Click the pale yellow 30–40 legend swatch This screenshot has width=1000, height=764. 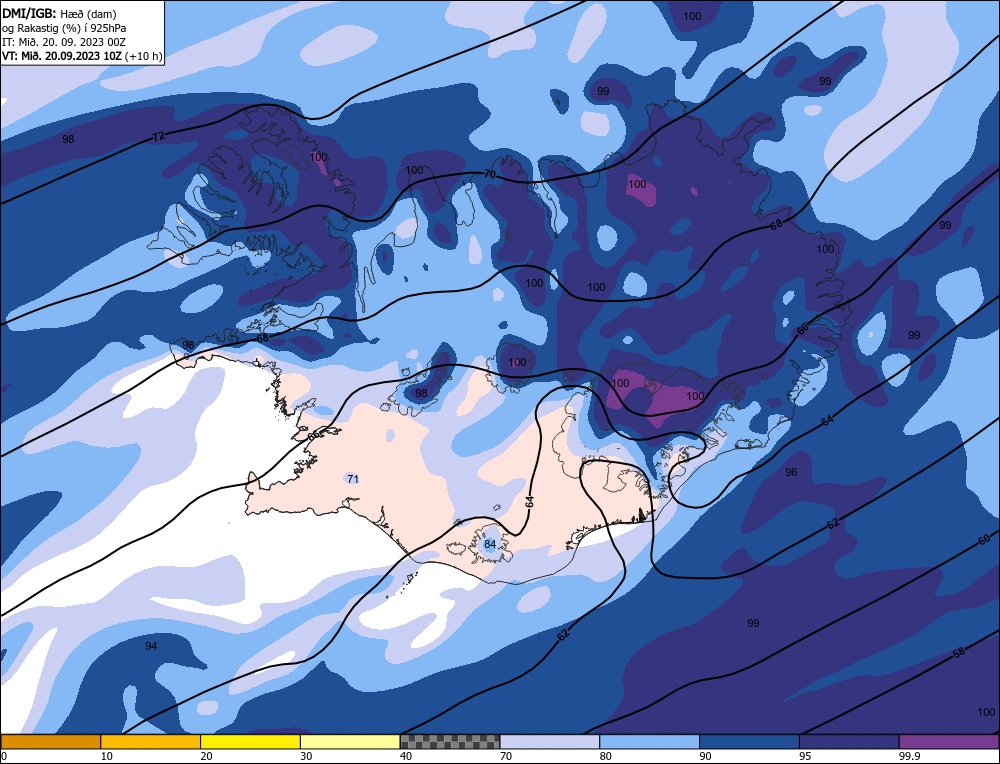click(350, 741)
